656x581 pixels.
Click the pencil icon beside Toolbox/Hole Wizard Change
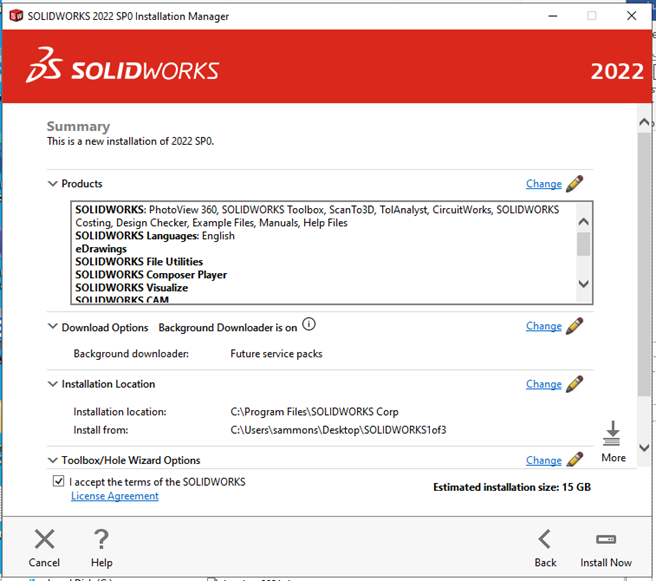(x=574, y=460)
